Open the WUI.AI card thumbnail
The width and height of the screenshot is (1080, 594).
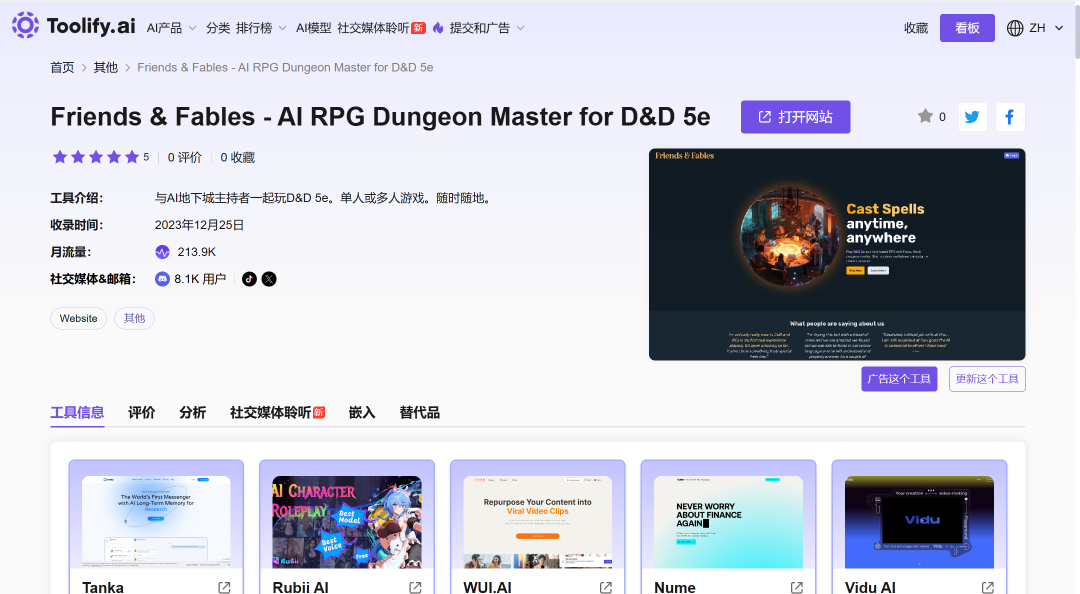(538, 522)
